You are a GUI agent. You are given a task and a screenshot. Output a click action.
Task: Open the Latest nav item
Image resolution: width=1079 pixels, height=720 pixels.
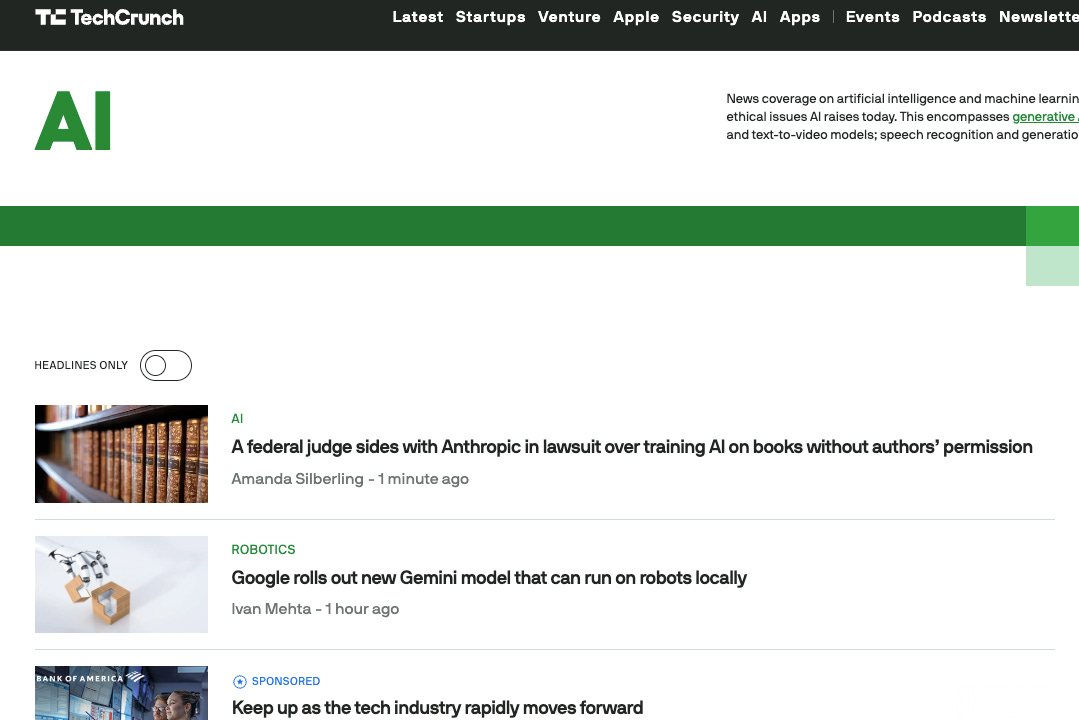[418, 17]
